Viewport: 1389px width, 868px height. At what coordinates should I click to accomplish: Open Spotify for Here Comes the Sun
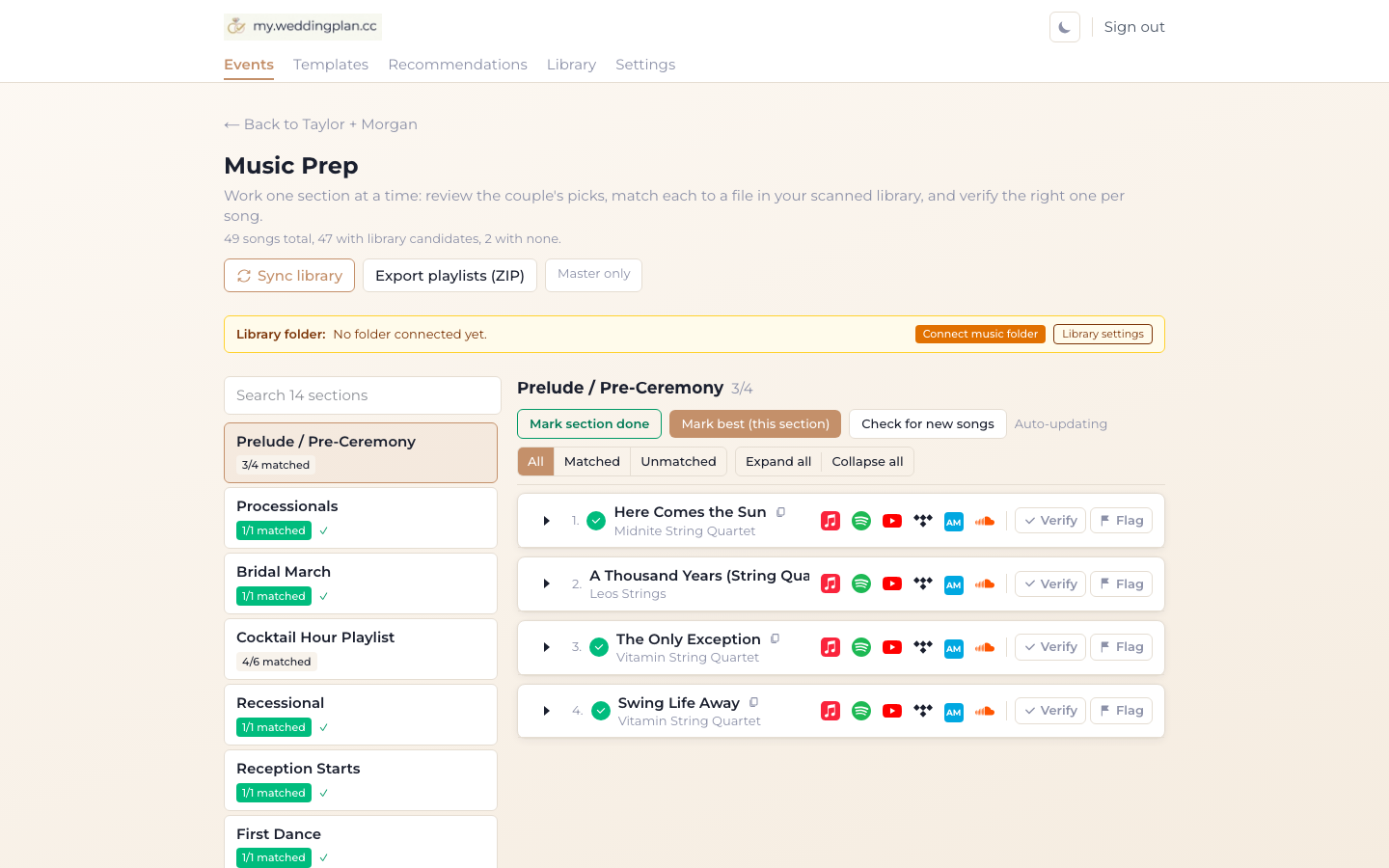[x=861, y=521]
